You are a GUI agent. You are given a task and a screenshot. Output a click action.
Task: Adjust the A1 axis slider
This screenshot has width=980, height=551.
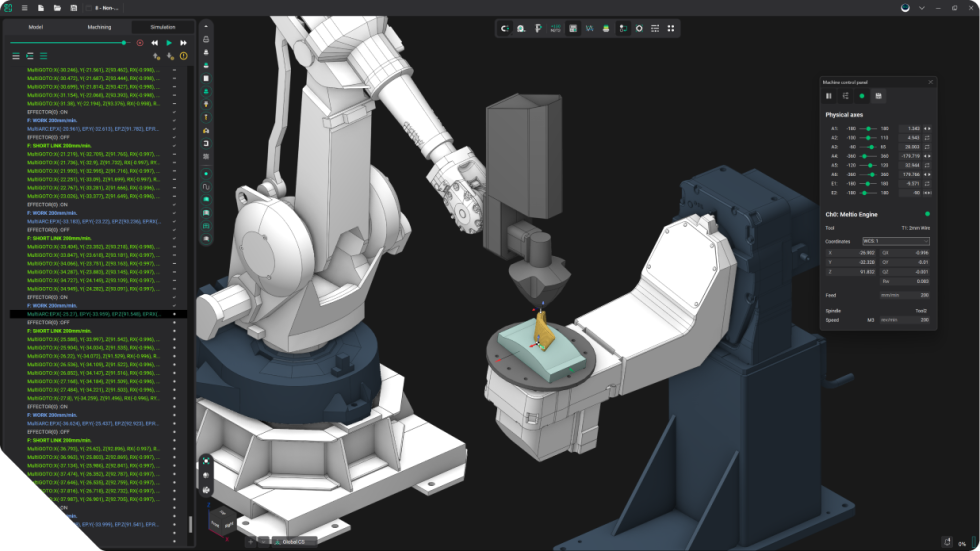(x=868, y=129)
